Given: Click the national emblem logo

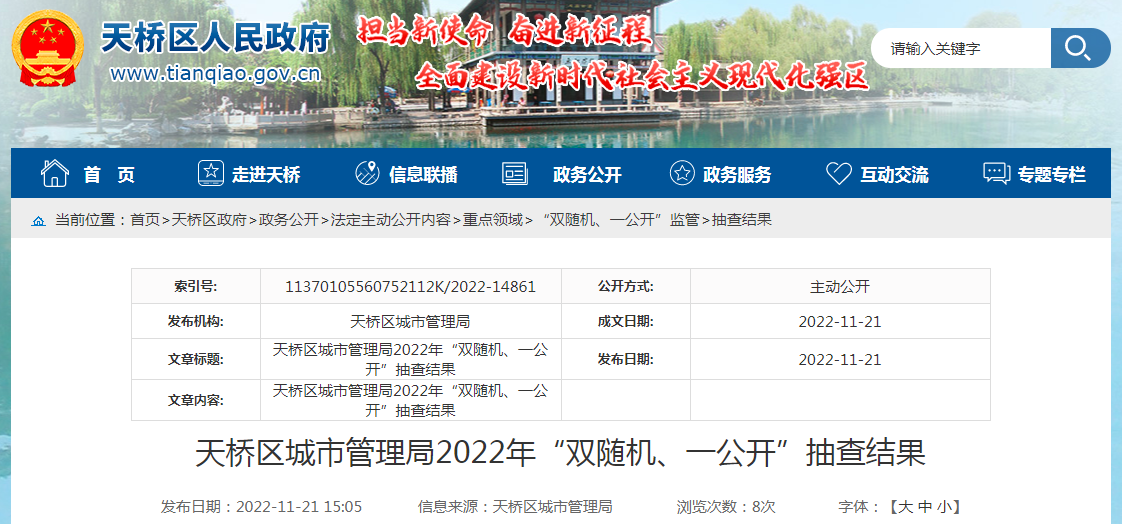Looking at the screenshot, I should pos(48,50).
